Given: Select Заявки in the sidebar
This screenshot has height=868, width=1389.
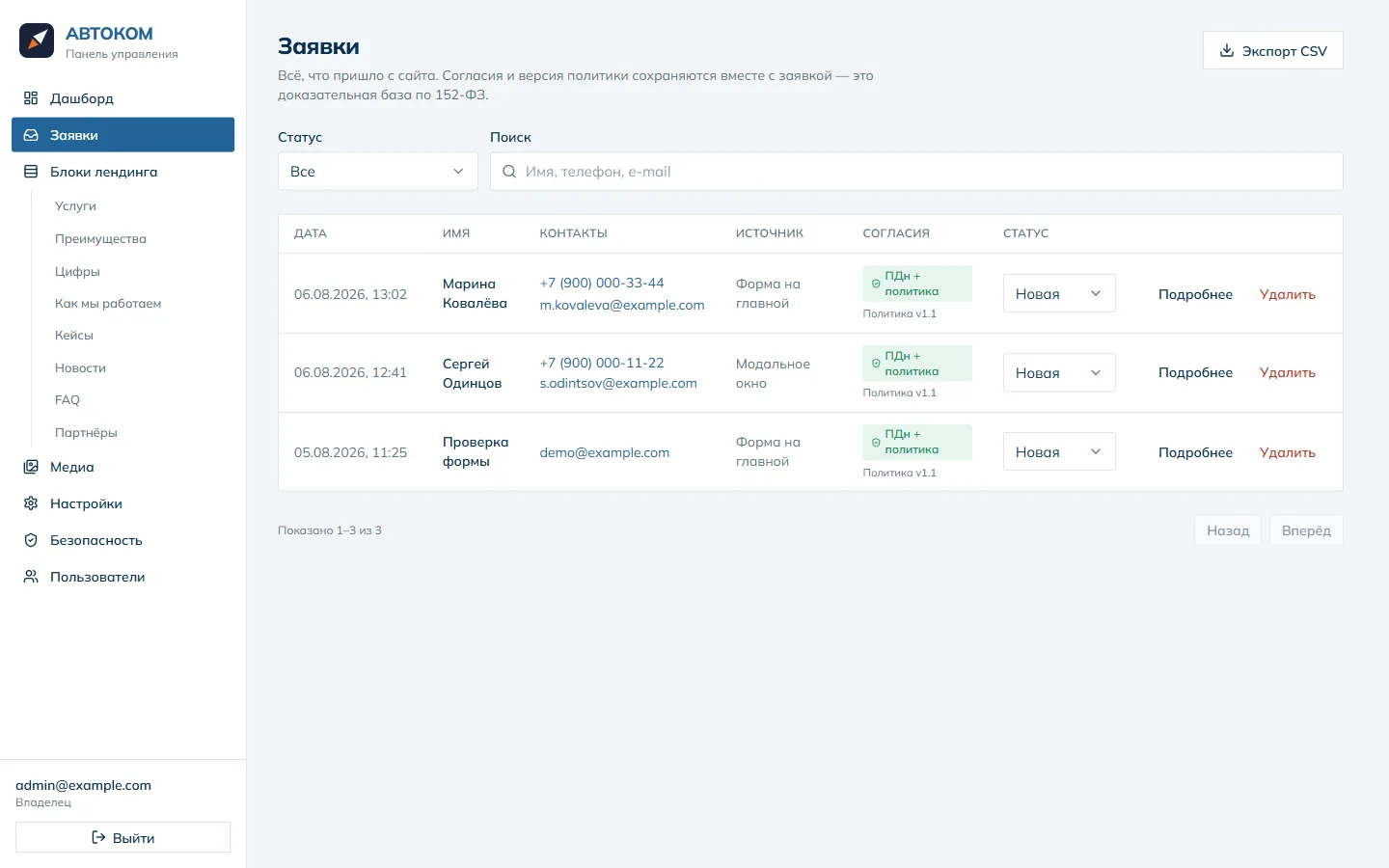Looking at the screenshot, I should pyautogui.click(x=123, y=135).
